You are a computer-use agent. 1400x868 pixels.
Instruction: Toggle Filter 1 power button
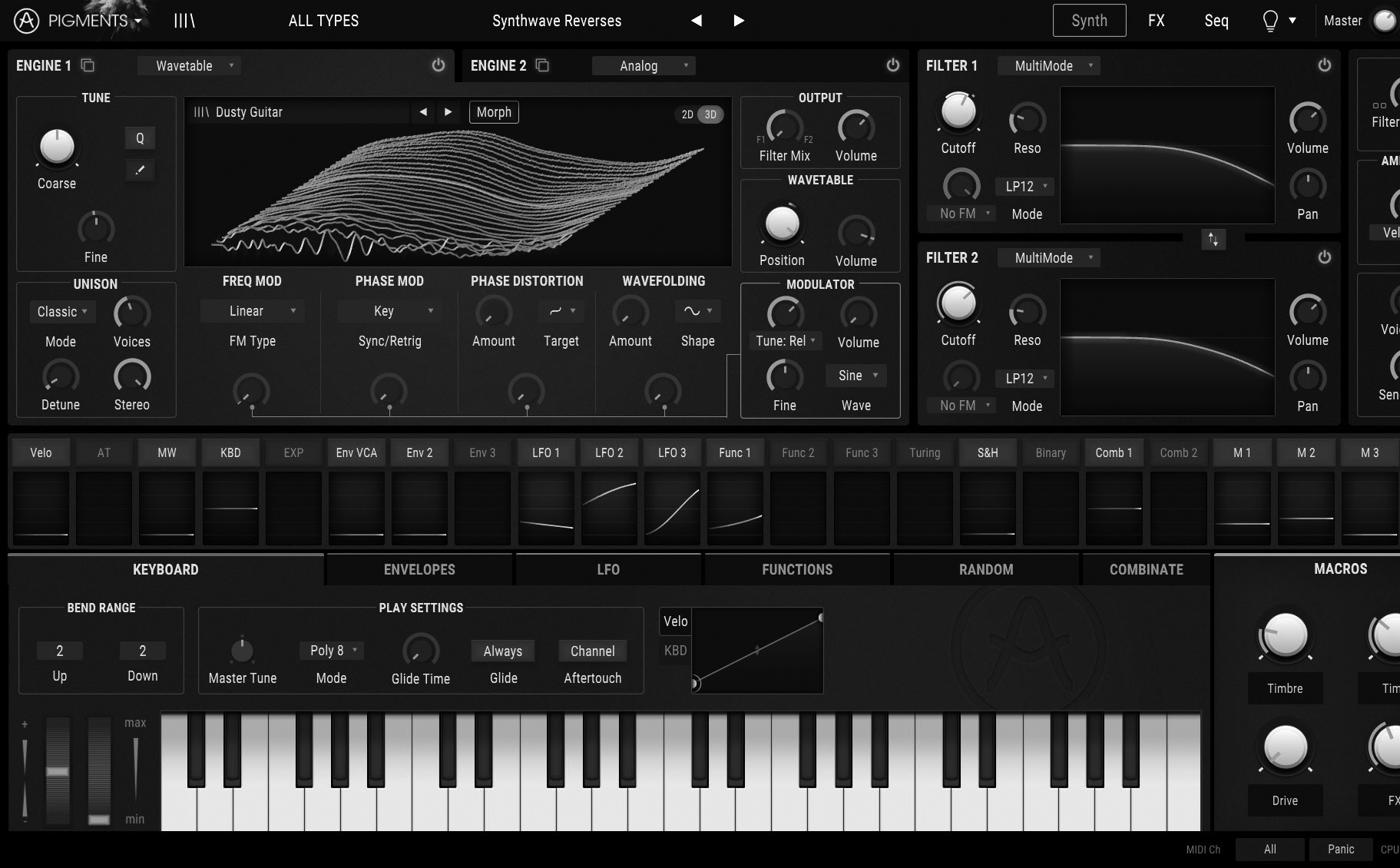(1324, 65)
